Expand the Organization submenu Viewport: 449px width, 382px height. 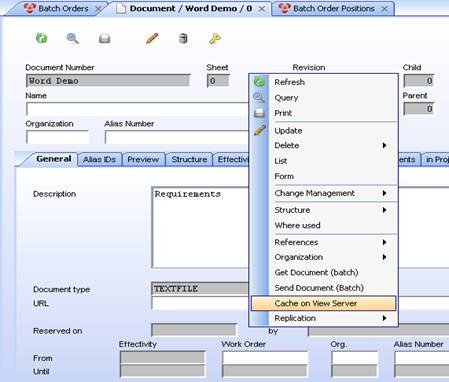click(324, 257)
